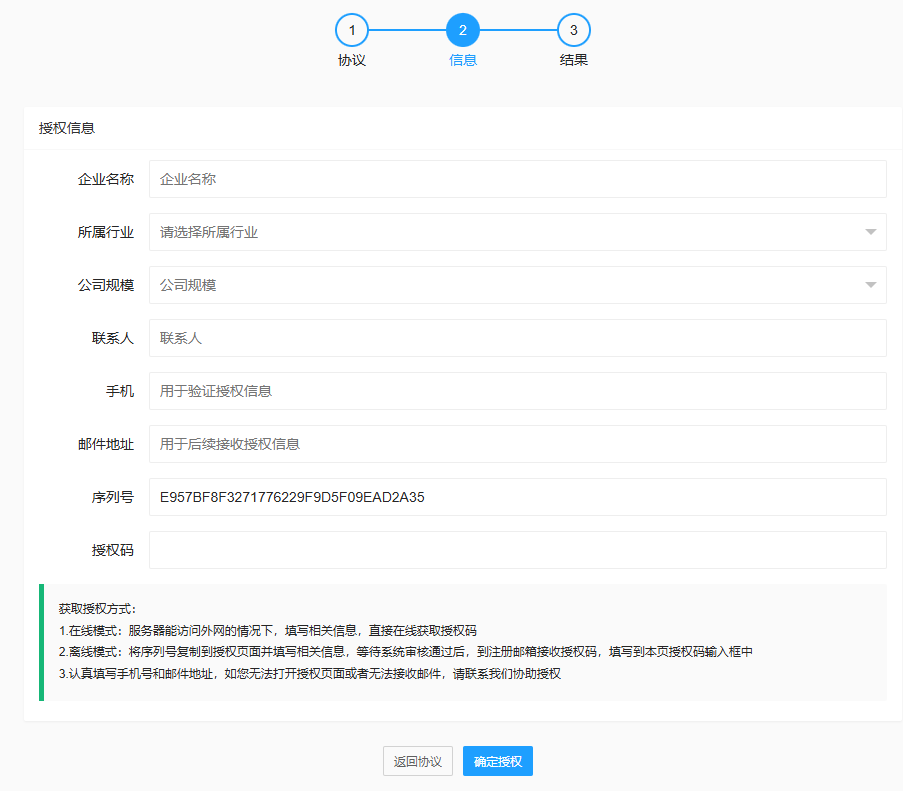Click the blue 确定授权 button
This screenshot has width=903, height=791.
[498, 761]
